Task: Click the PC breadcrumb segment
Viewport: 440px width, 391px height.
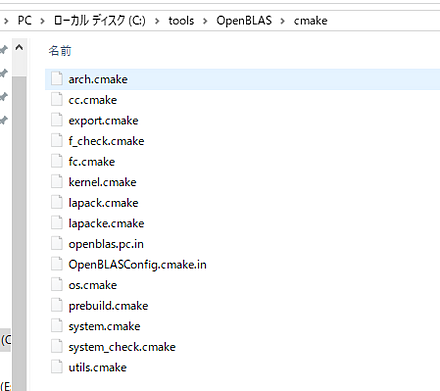Action: (x=25, y=21)
